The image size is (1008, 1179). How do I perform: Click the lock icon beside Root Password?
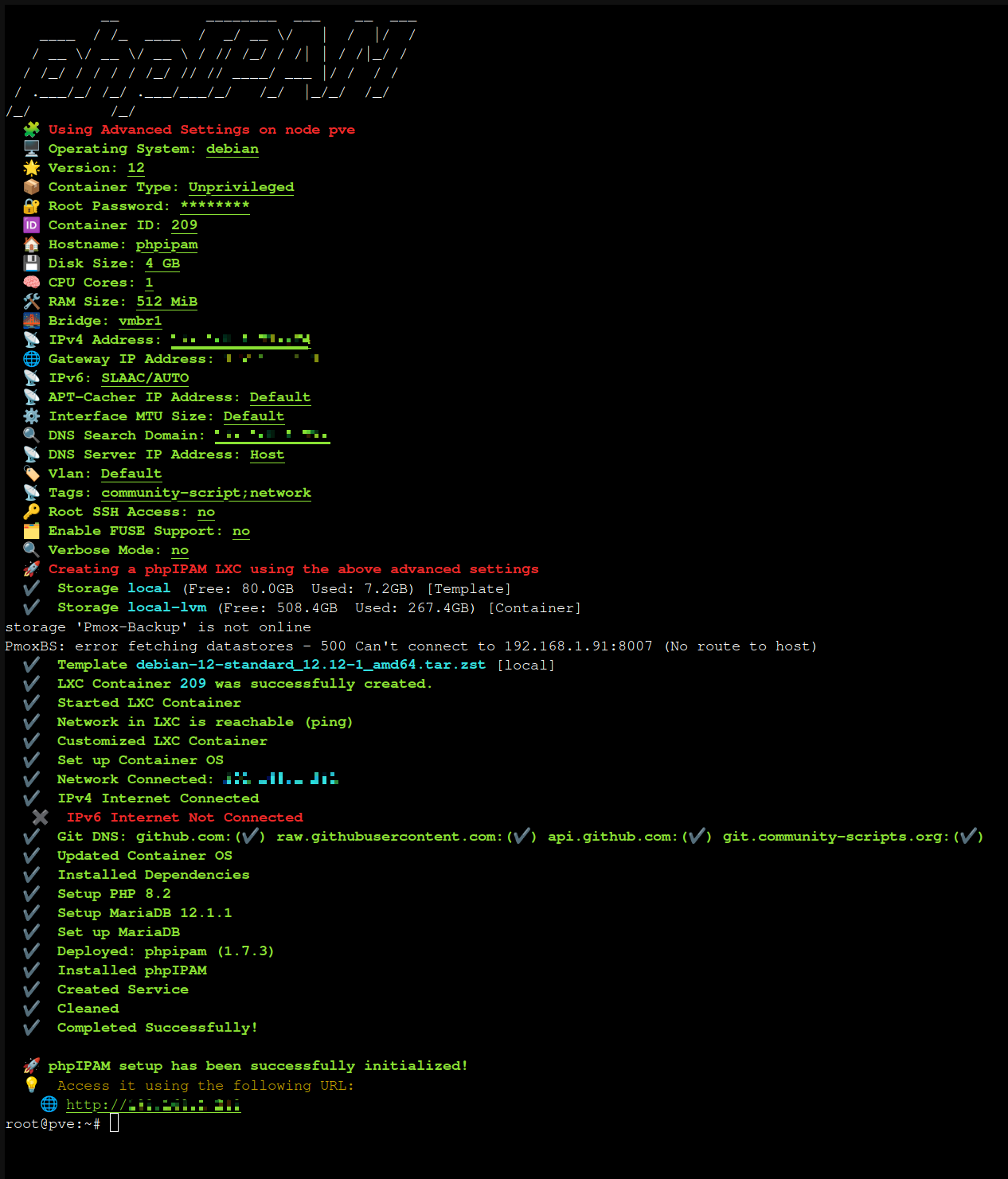click(32, 206)
